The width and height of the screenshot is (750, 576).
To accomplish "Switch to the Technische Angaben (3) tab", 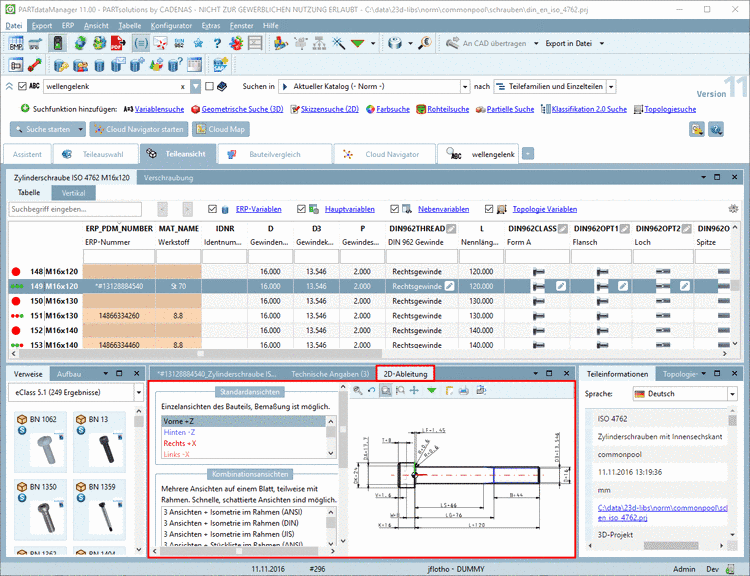I will (x=330, y=374).
